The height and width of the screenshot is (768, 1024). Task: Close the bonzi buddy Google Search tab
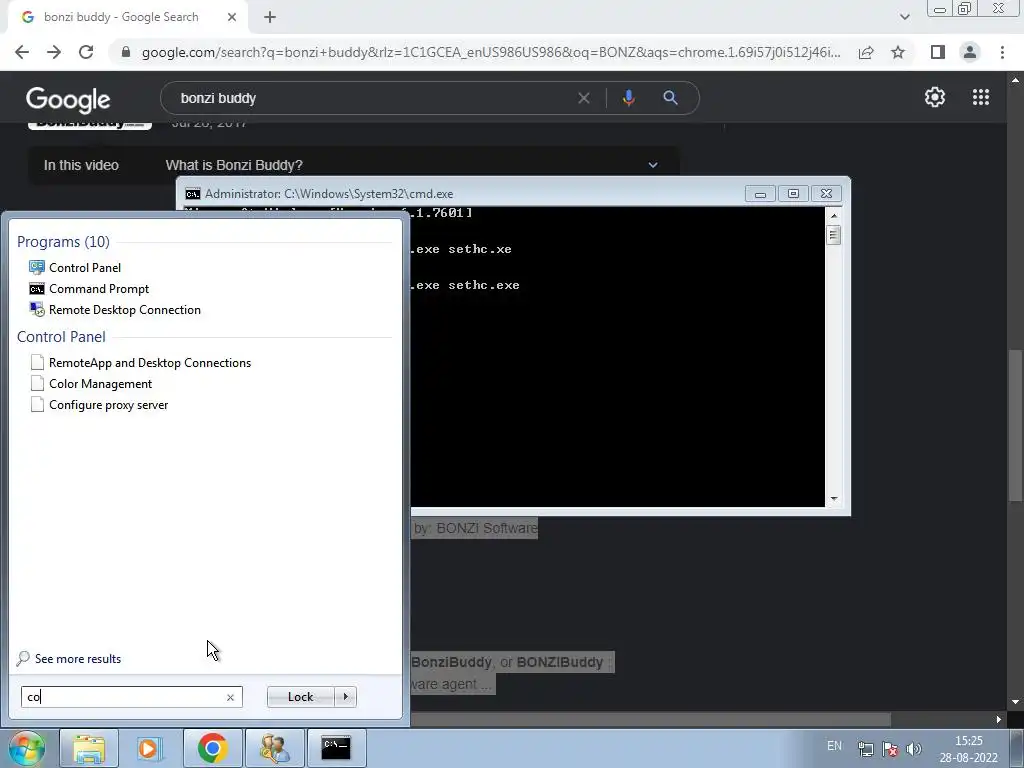pyautogui.click(x=232, y=17)
